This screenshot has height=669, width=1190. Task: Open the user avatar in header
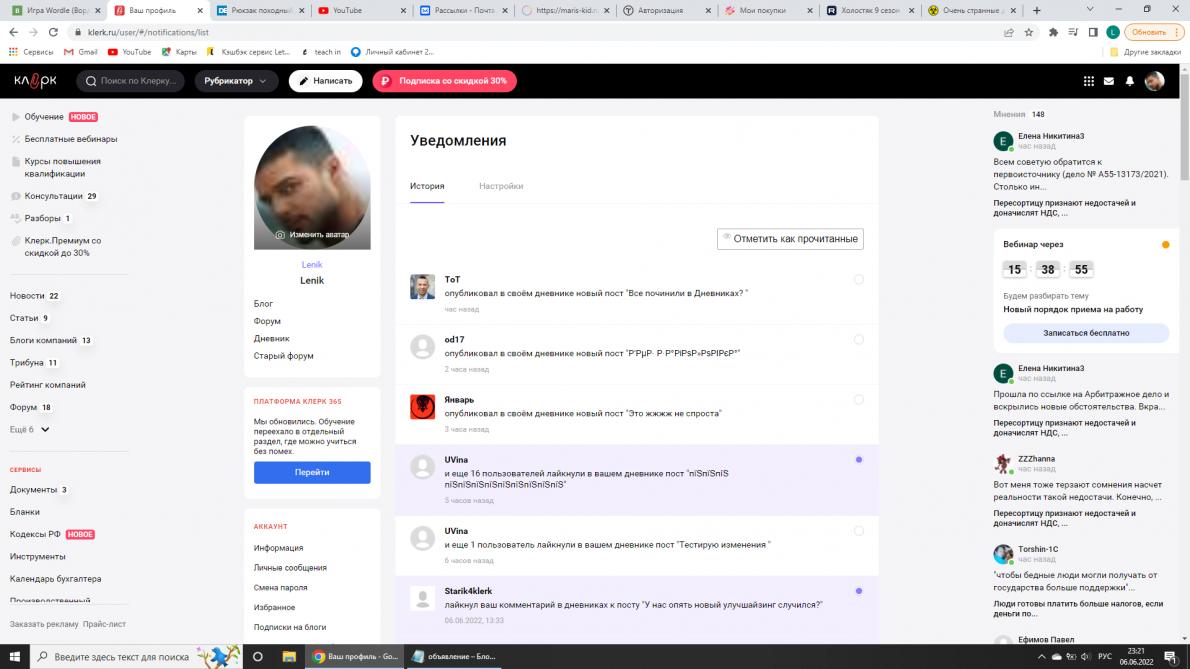pyautogui.click(x=1154, y=81)
